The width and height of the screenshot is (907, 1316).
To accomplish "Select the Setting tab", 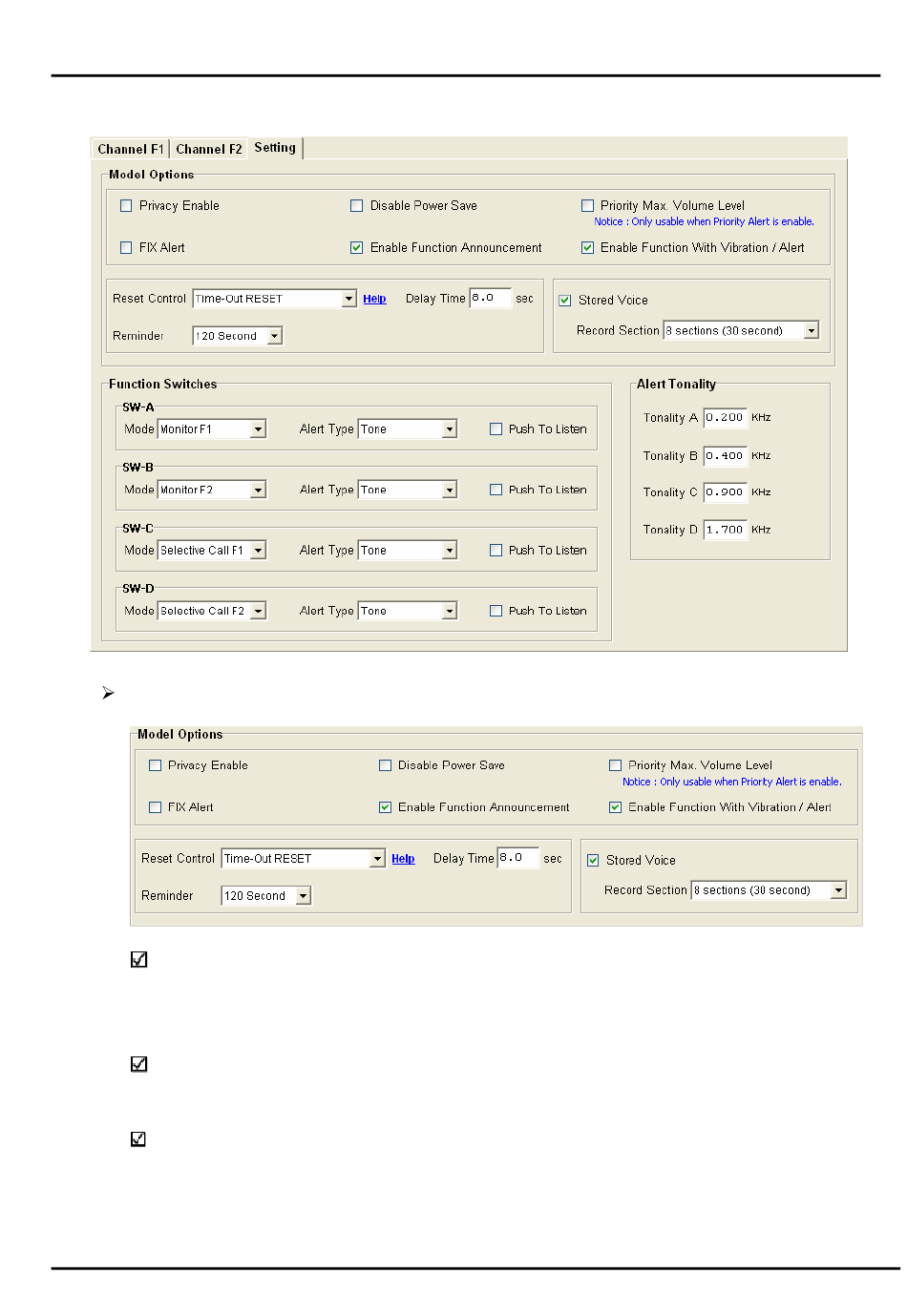I will coord(275,148).
